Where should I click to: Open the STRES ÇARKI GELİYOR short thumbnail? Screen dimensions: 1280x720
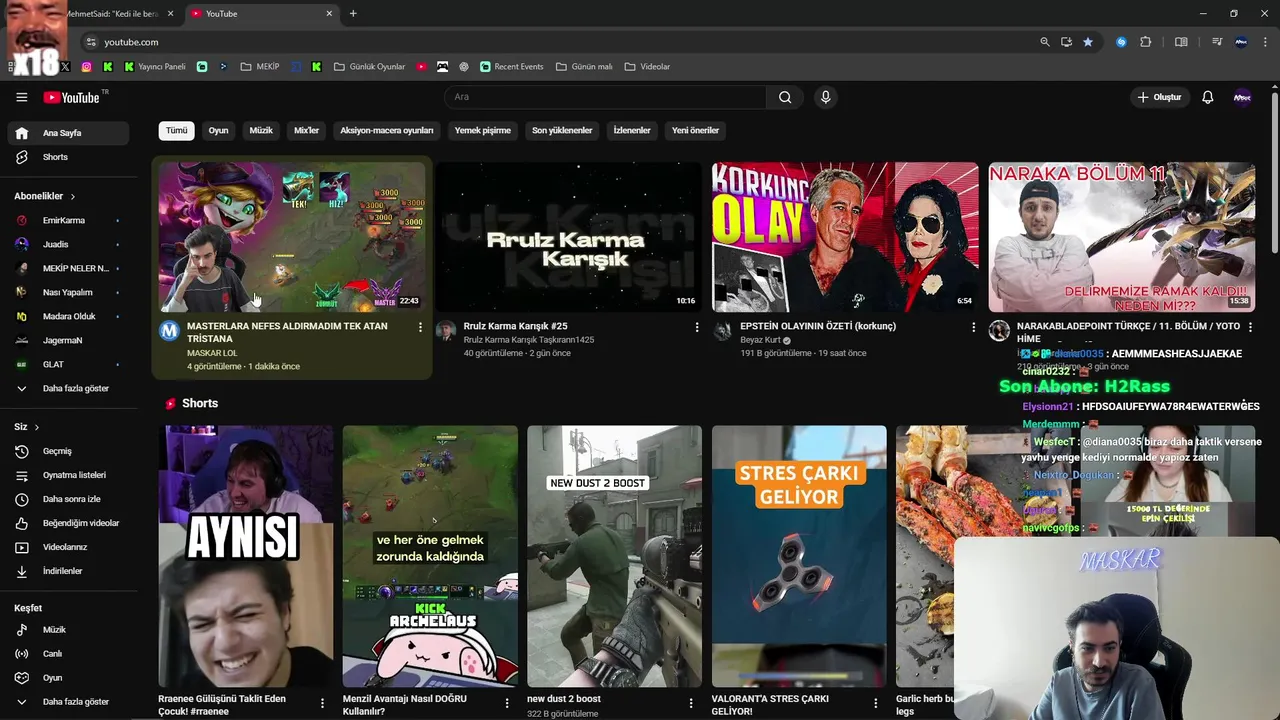click(799, 556)
